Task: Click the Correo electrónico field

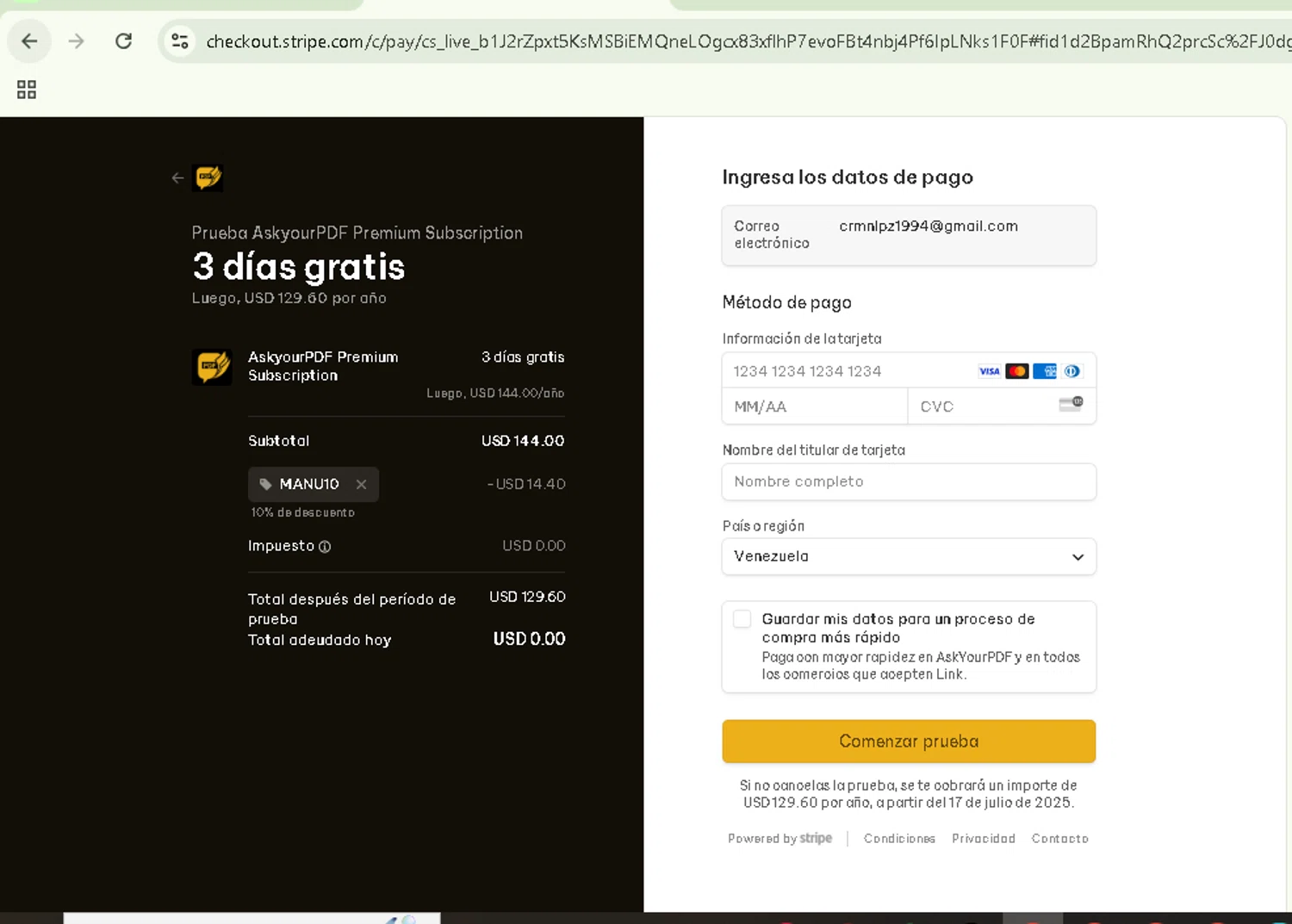Action: point(909,235)
